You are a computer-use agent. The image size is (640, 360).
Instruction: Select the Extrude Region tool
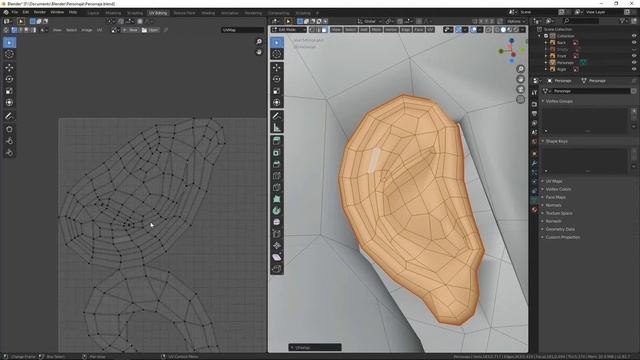pyautogui.click(x=277, y=141)
